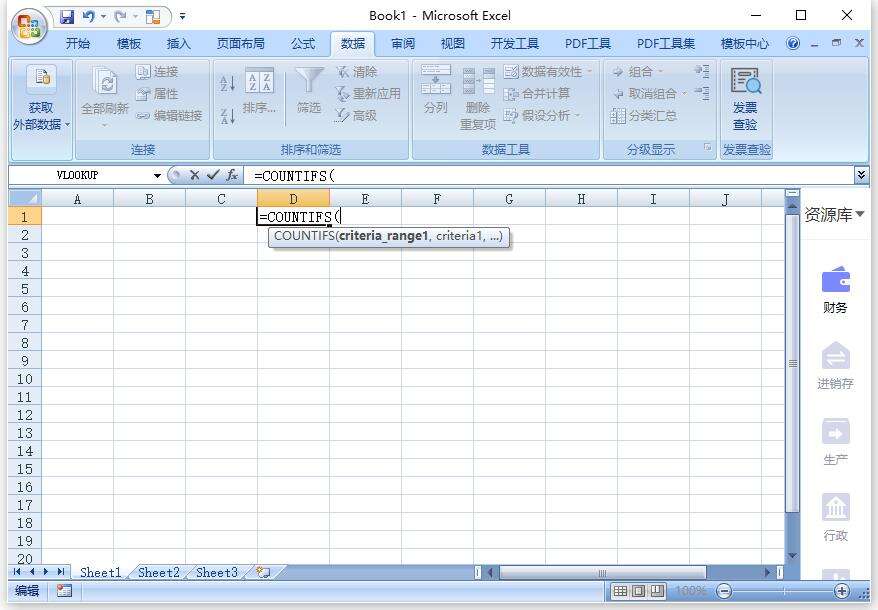
Task: Customize the Quick Access Toolbar dropdown
Action: (x=183, y=17)
